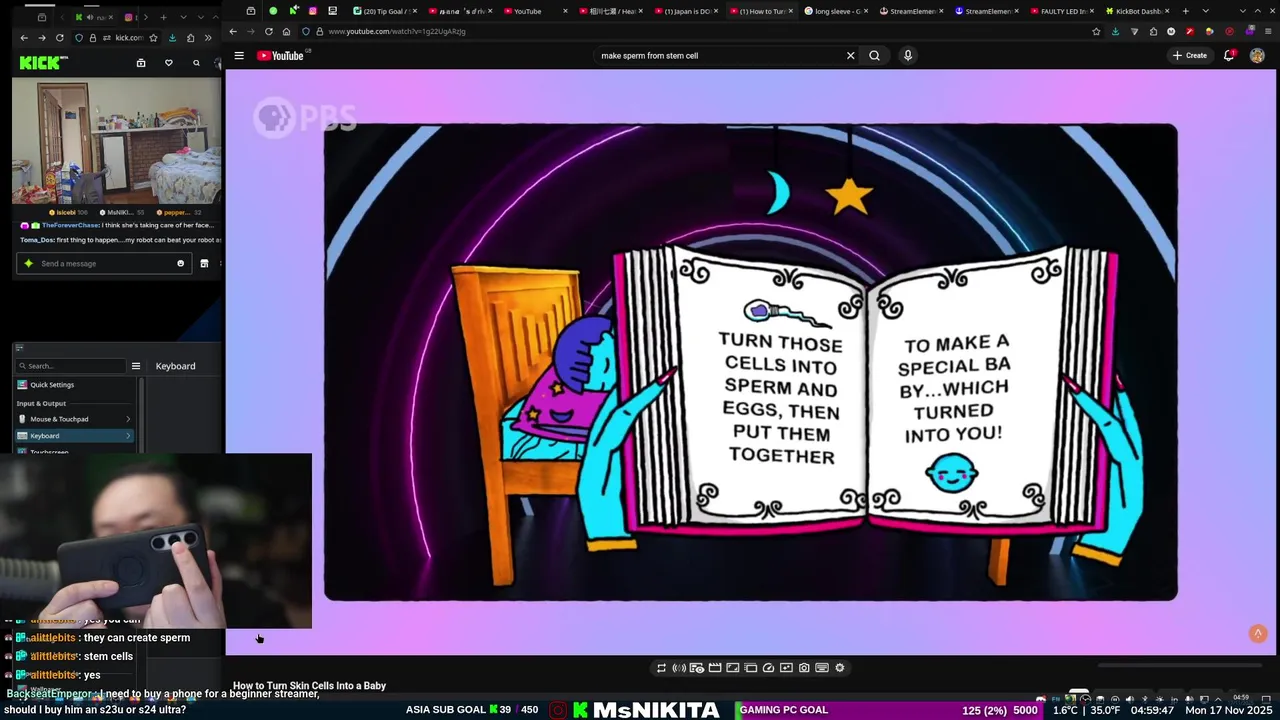Click scroll-to-top orange arrow button

point(1258,633)
